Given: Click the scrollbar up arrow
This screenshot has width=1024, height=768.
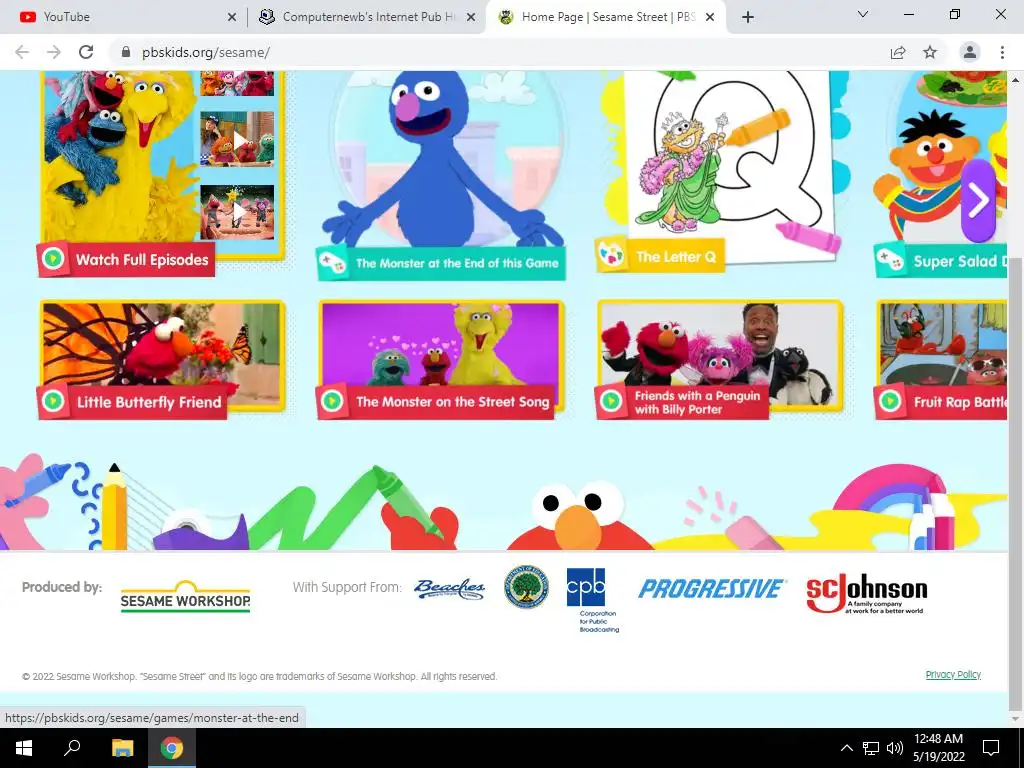Looking at the screenshot, I should 1016,79.
